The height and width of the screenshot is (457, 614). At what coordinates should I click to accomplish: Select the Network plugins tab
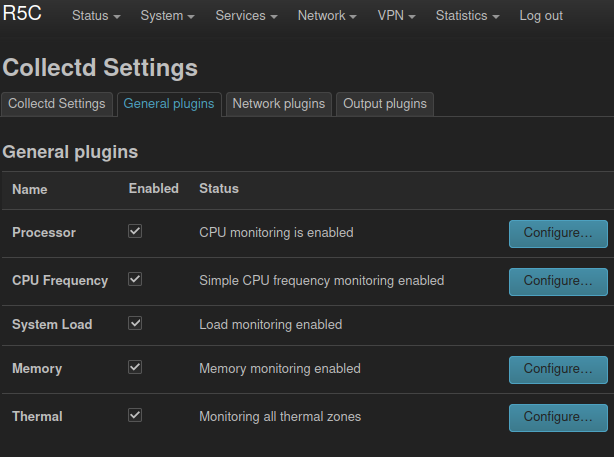[x=279, y=104]
